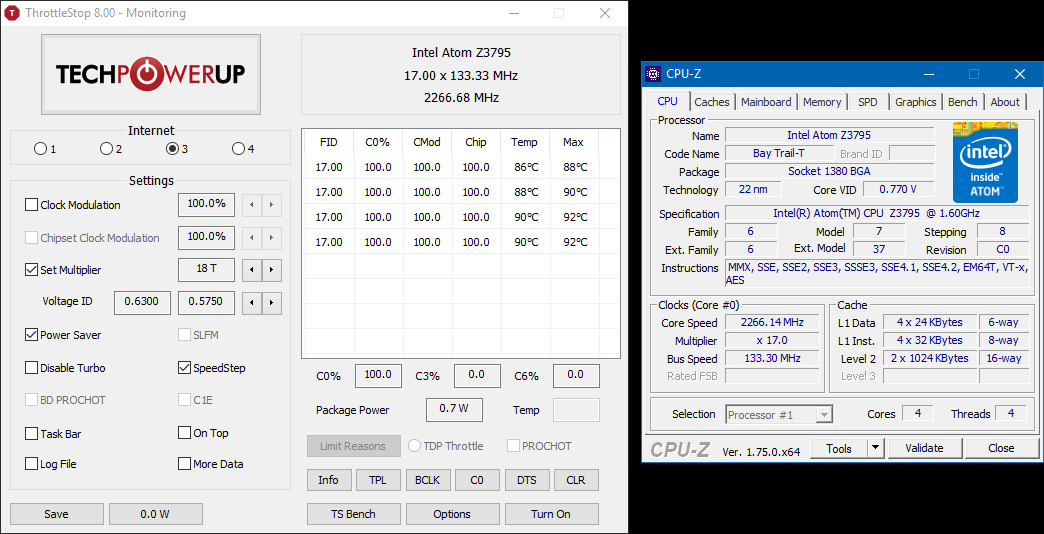Decrease Set Multiplier with left arrow

coord(252,270)
